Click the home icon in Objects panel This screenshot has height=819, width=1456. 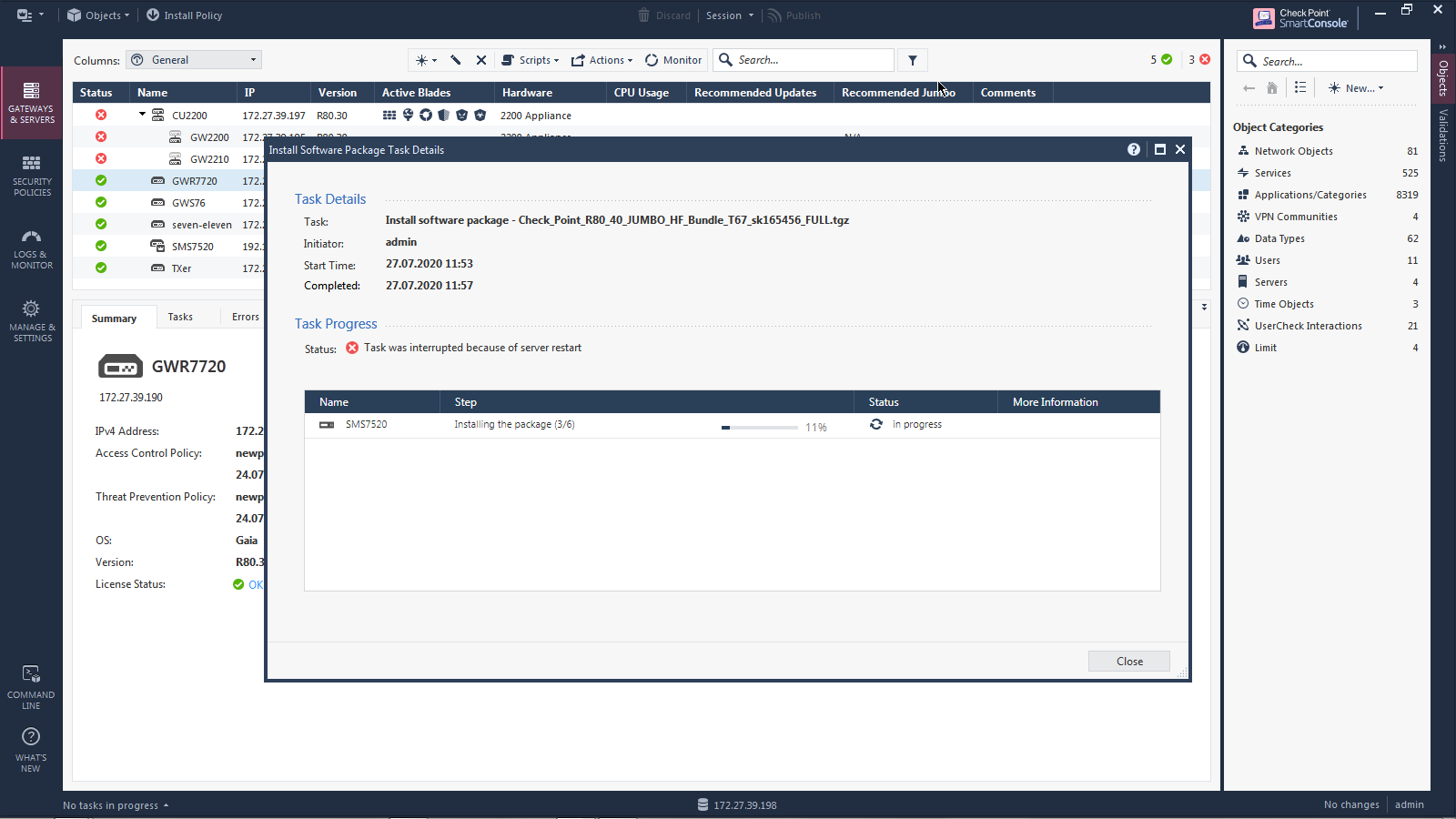1271,87
